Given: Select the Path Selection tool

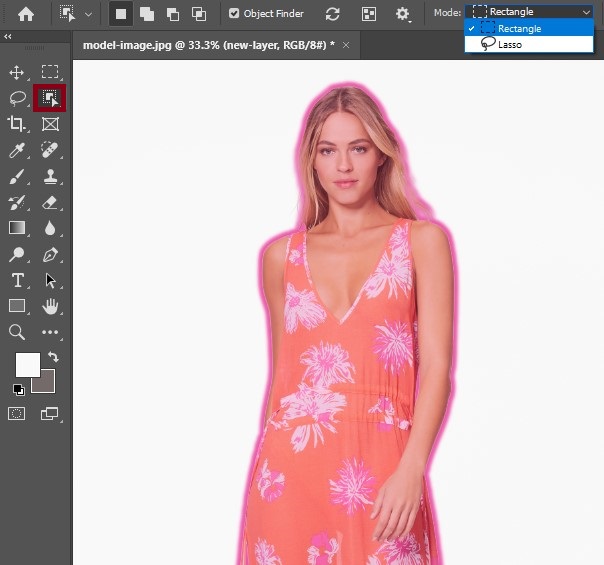Looking at the screenshot, I should 50,280.
